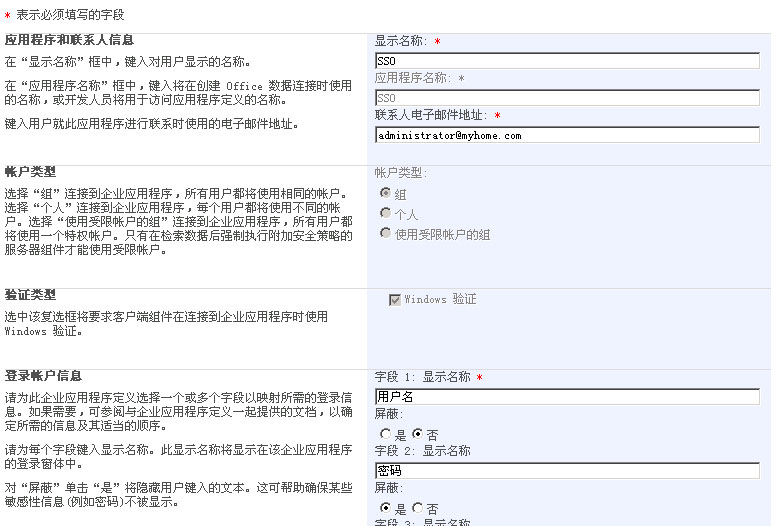The width and height of the screenshot is (777, 526).
Task: Click the 字段 2 input with 密码
Action: click(567, 470)
